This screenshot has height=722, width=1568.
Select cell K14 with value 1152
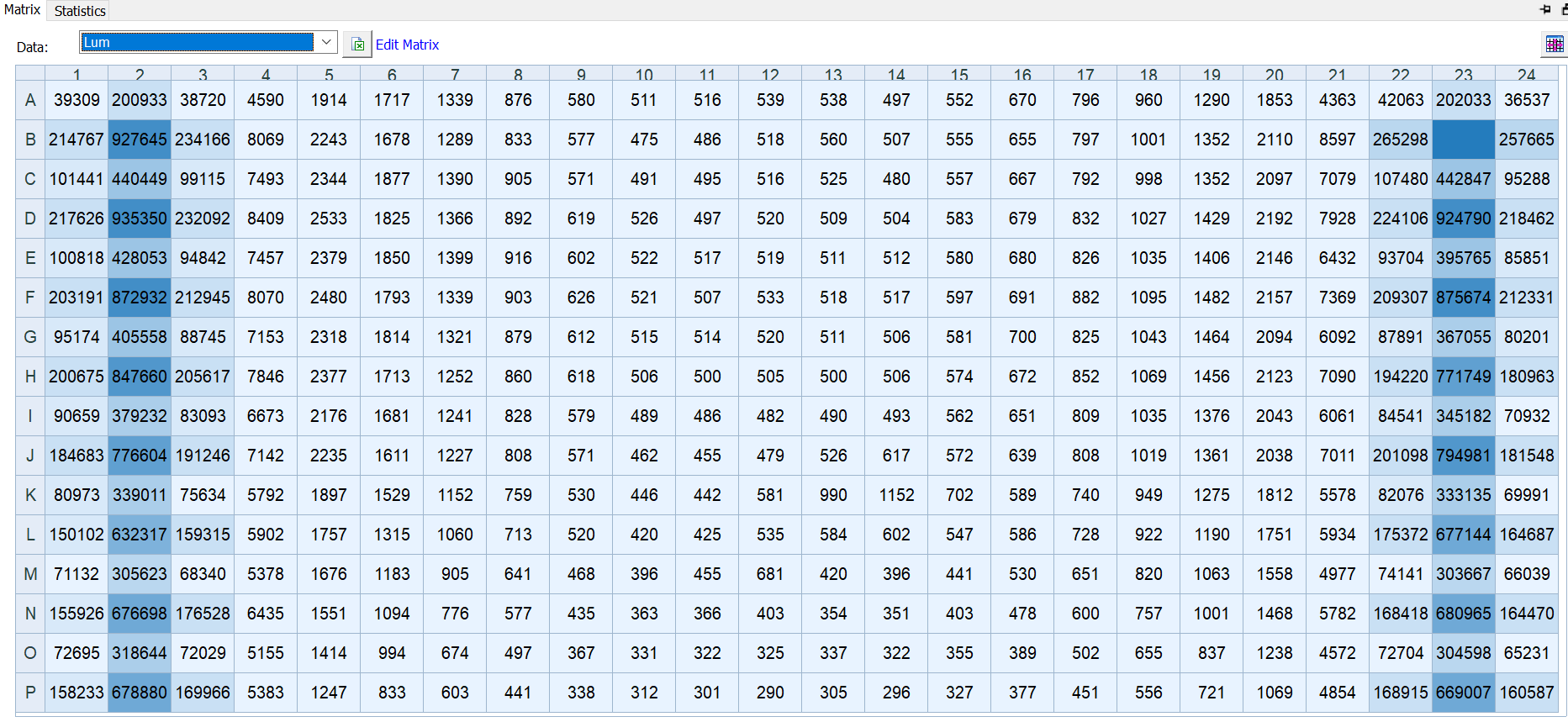(896, 495)
